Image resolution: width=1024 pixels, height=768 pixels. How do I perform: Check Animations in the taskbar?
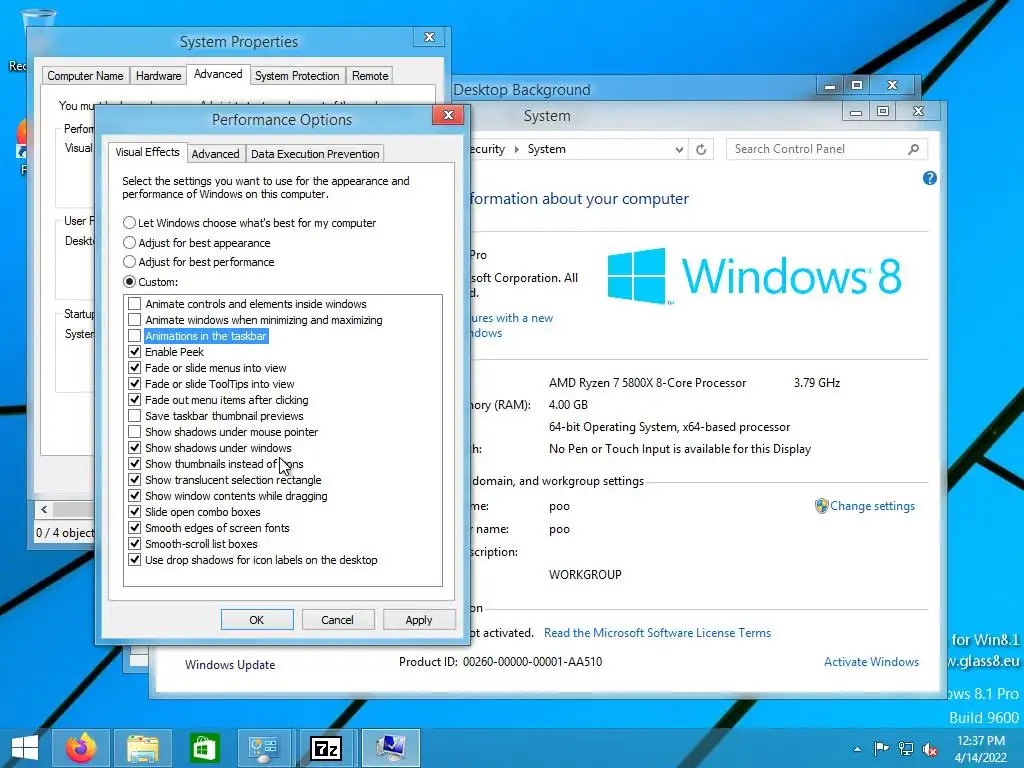point(135,336)
